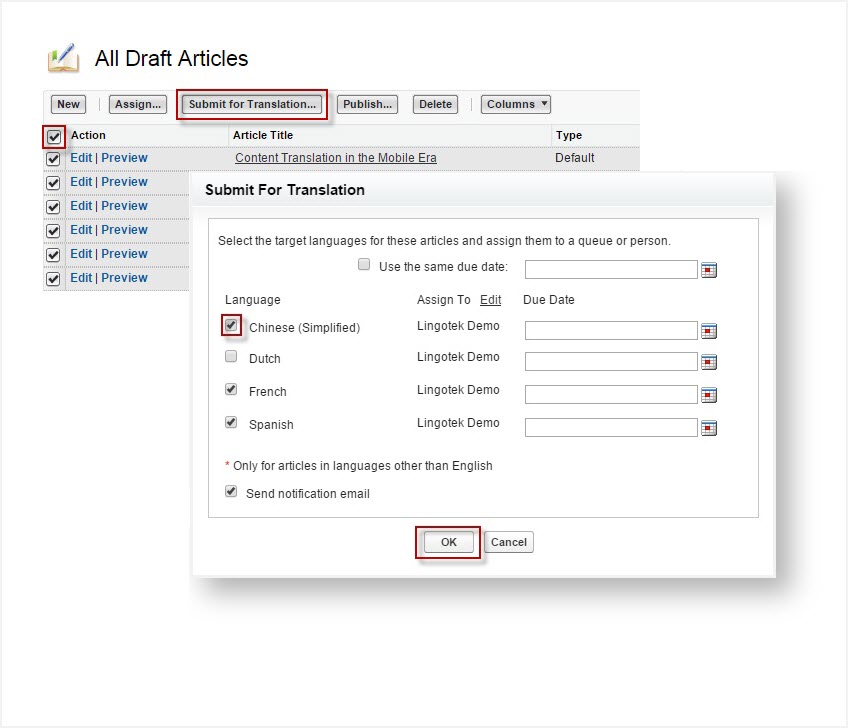Open the Publish dialog button
The image size is (848, 728).
[367, 104]
